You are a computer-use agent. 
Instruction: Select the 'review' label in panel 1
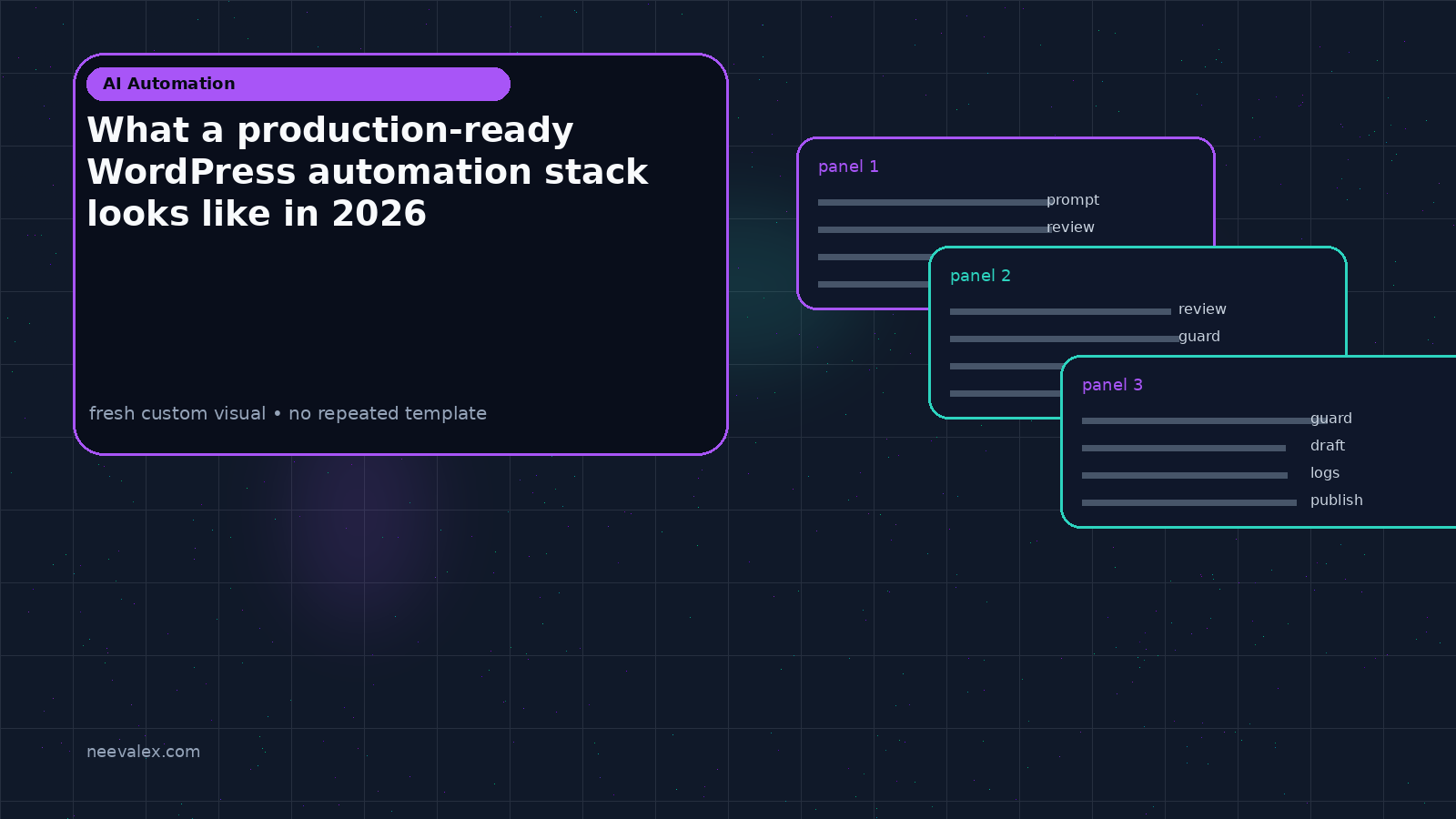coord(1070,227)
